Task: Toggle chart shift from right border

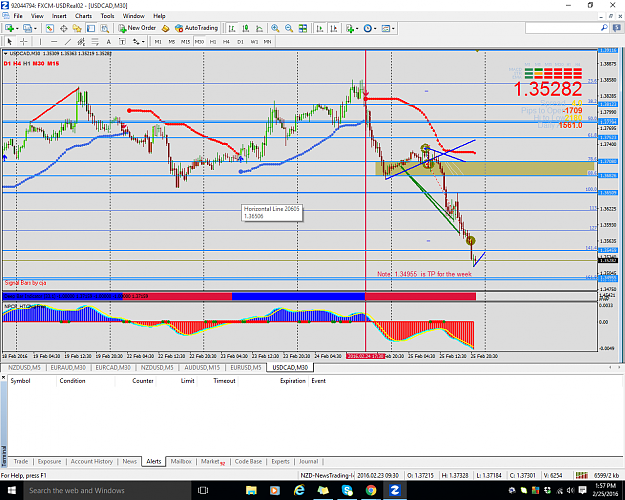Action: (x=334, y=28)
